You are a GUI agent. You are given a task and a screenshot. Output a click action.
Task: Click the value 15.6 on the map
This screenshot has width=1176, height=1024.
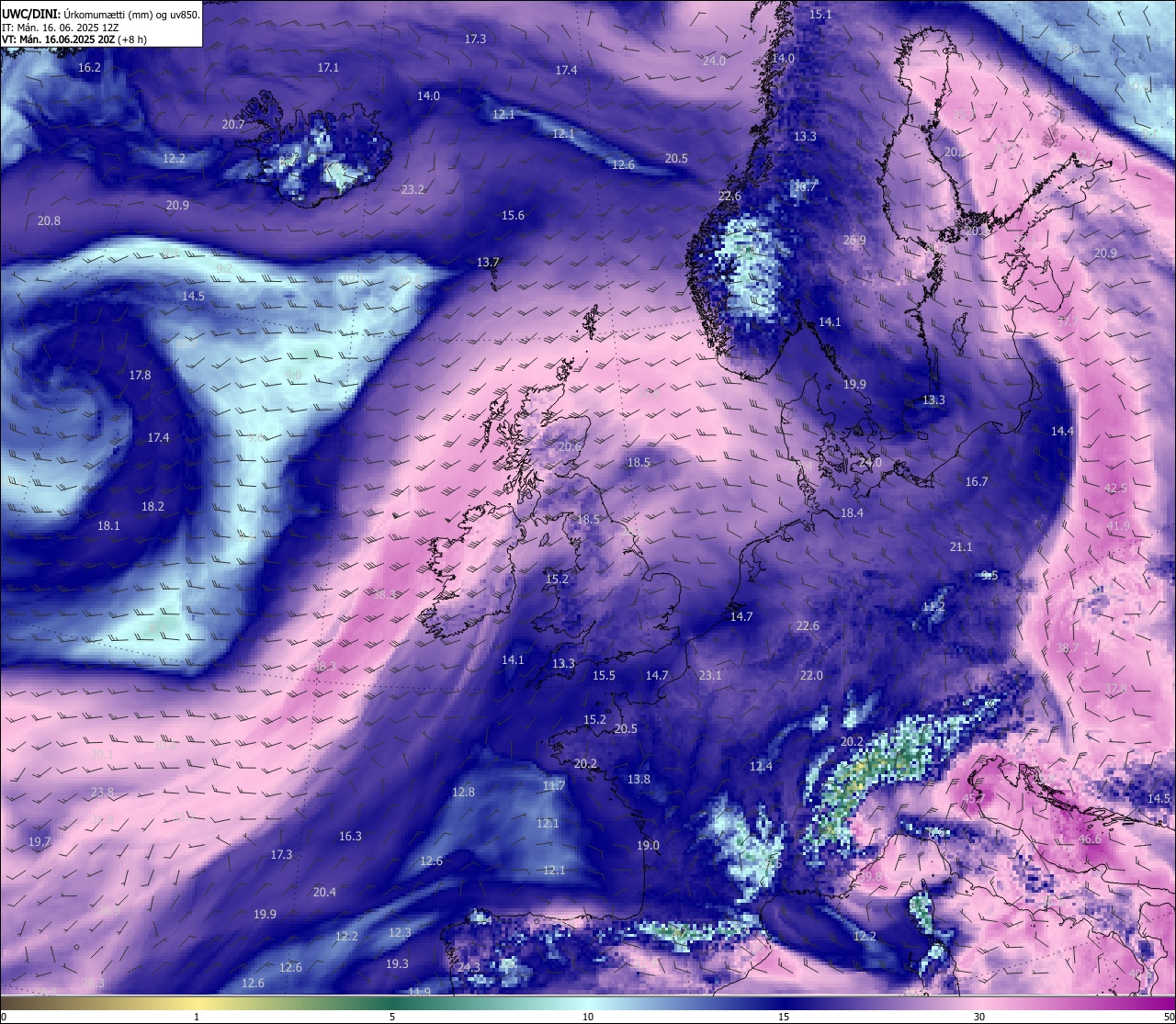[x=513, y=216]
